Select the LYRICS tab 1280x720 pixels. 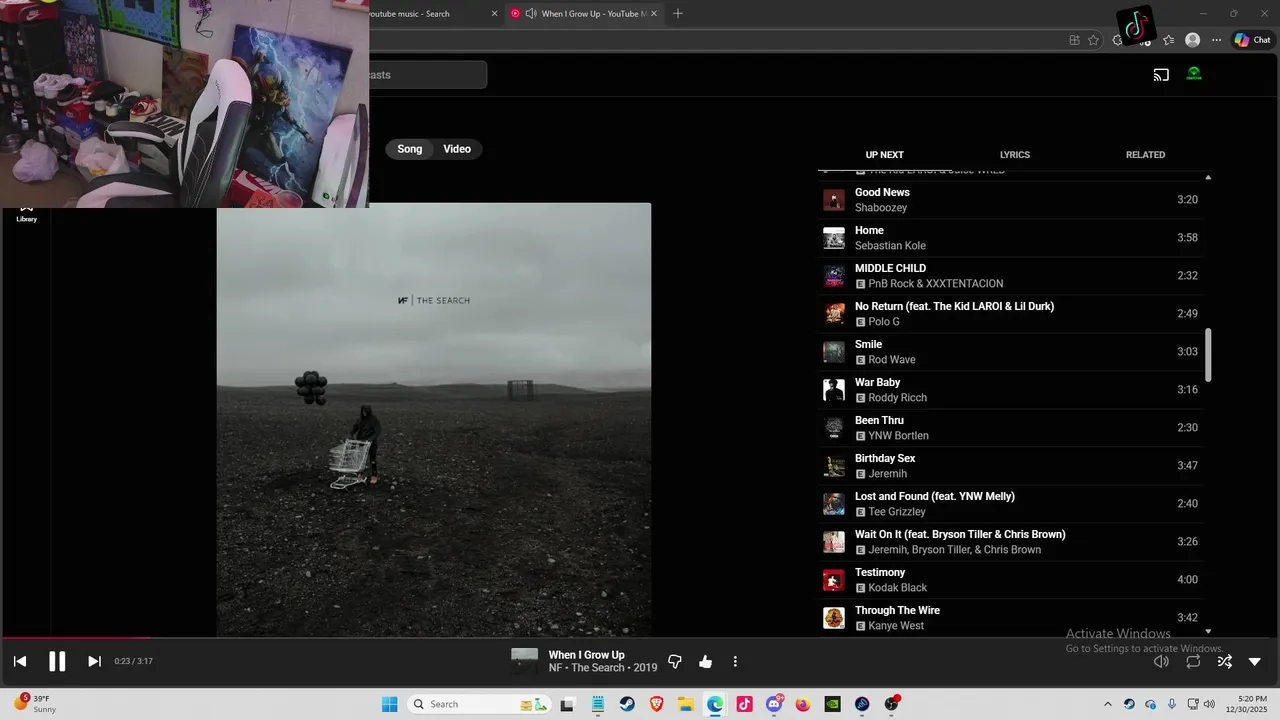[x=1015, y=155]
